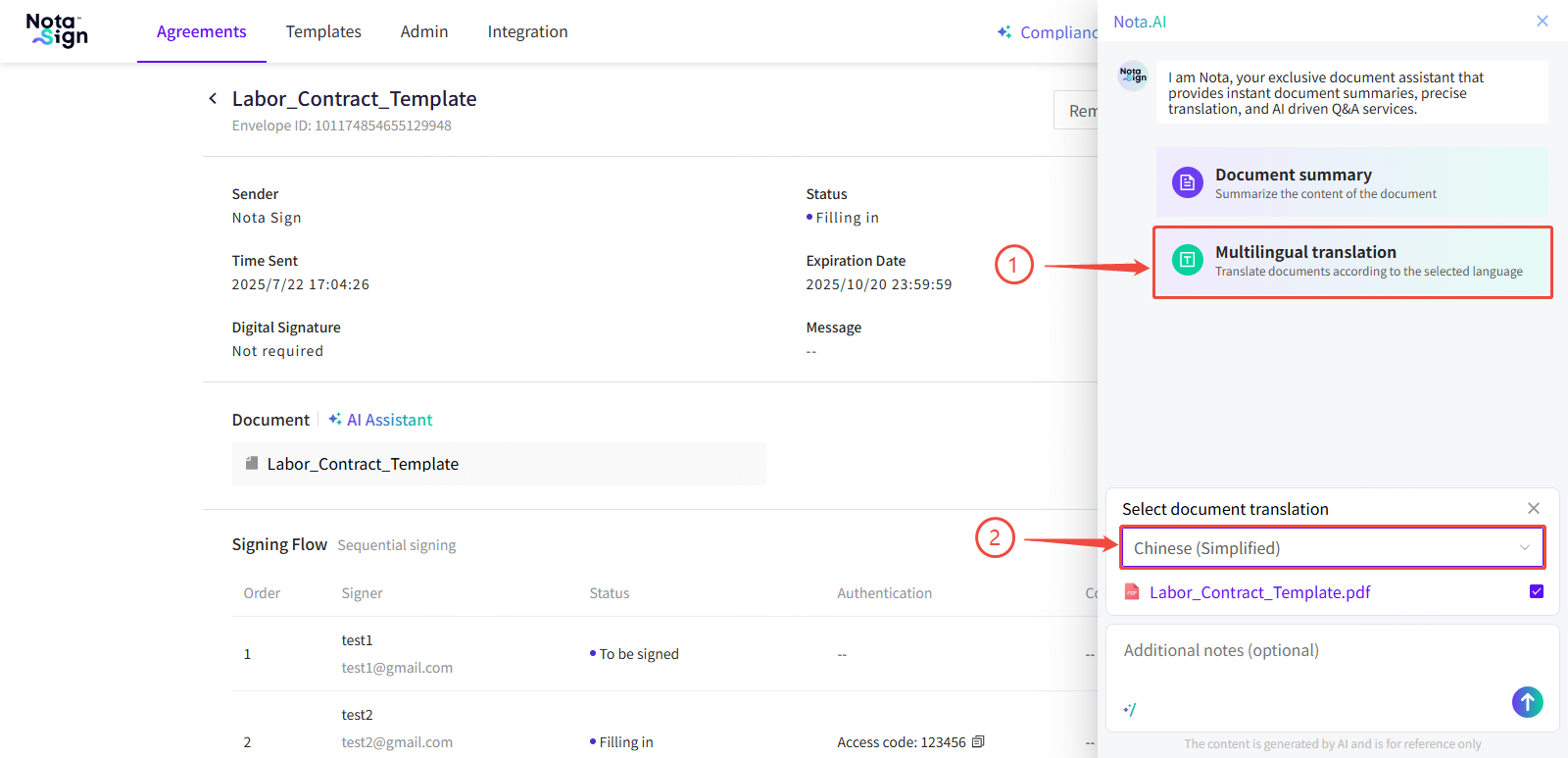Open the Labor_Contract_Template.pdf link
The width and height of the screenshot is (1568, 758).
[x=1259, y=592]
